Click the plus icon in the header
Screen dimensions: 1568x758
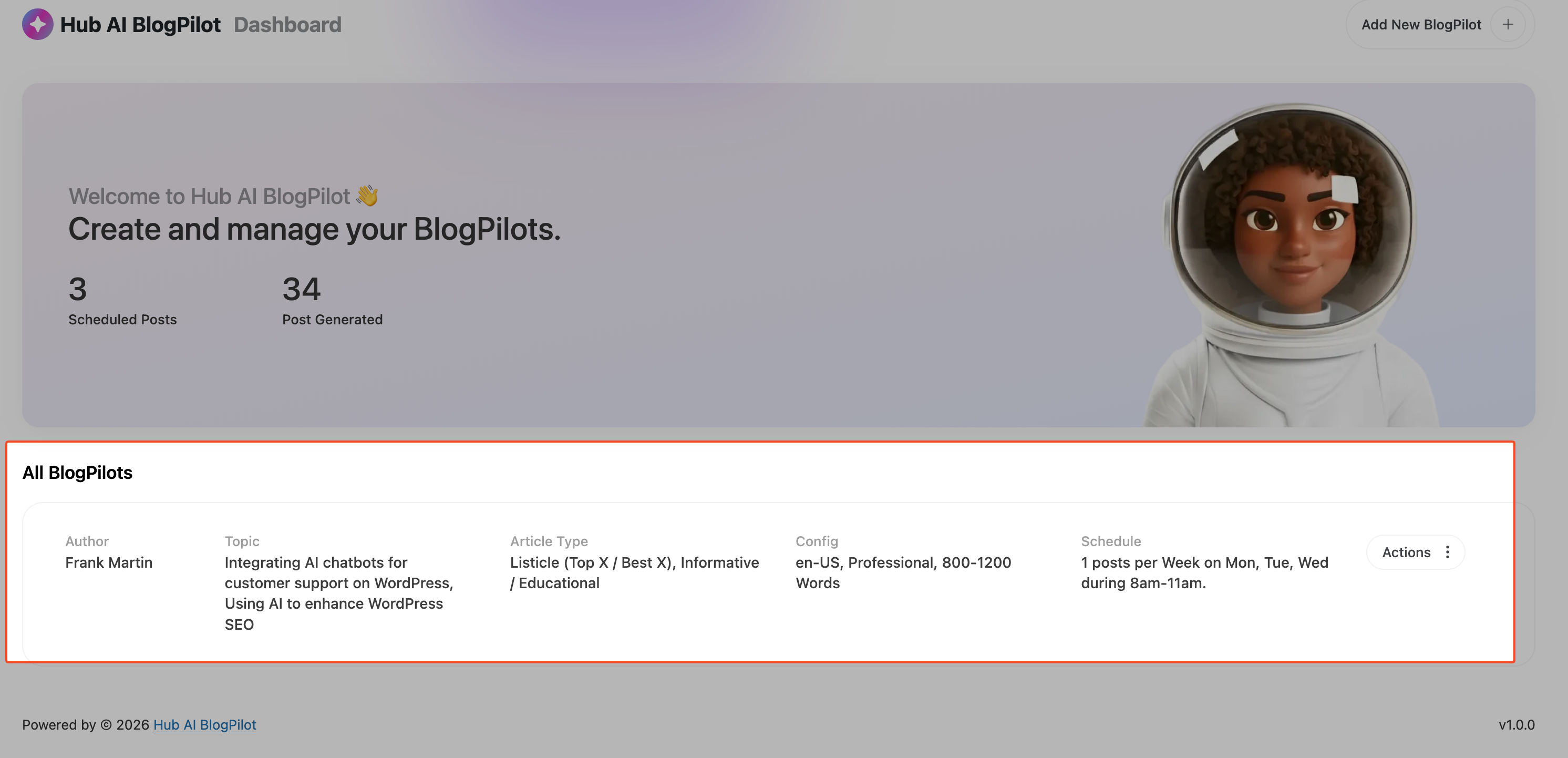[x=1507, y=24]
